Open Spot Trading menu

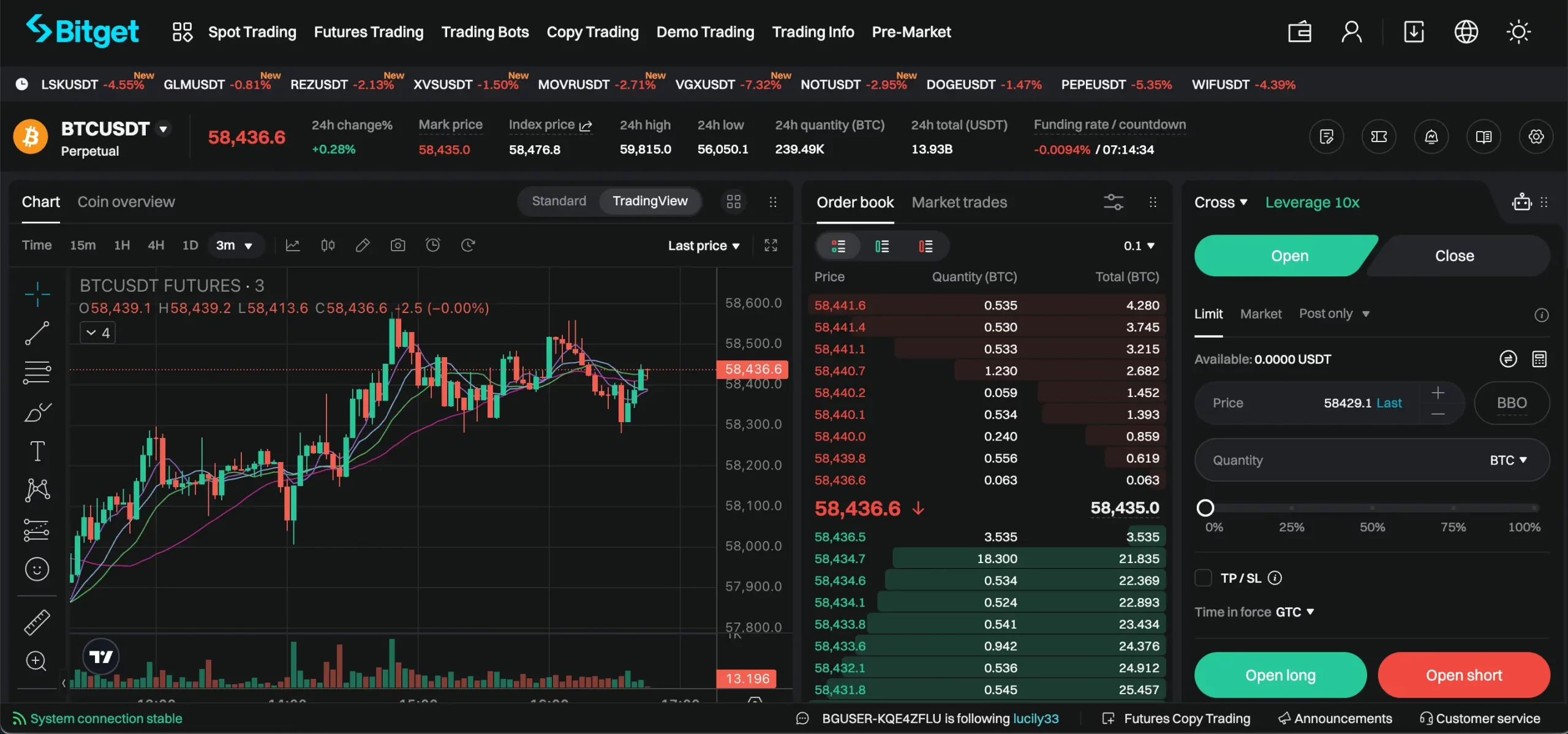tap(252, 32)
